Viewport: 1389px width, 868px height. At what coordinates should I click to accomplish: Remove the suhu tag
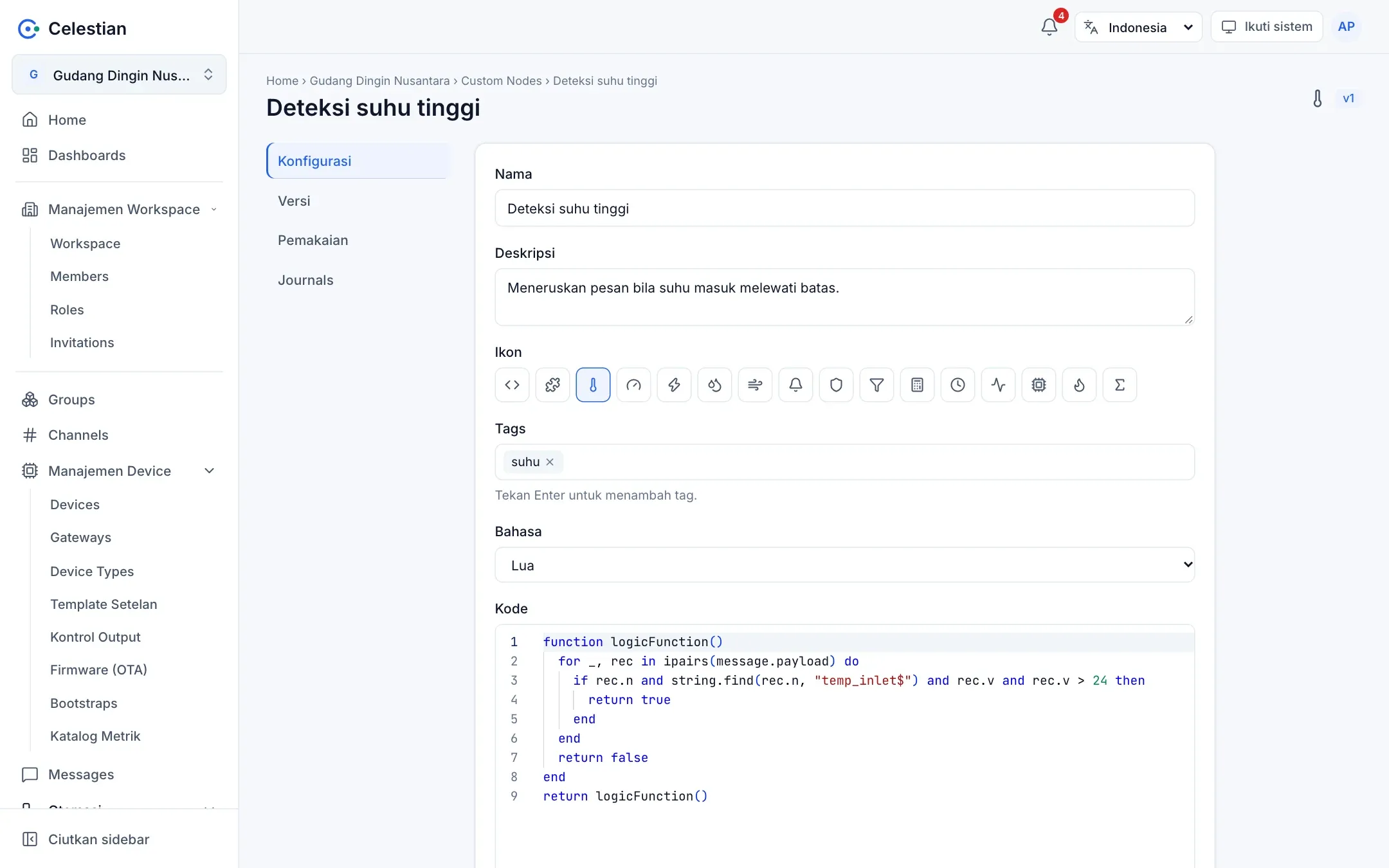[x=550, y=462]
